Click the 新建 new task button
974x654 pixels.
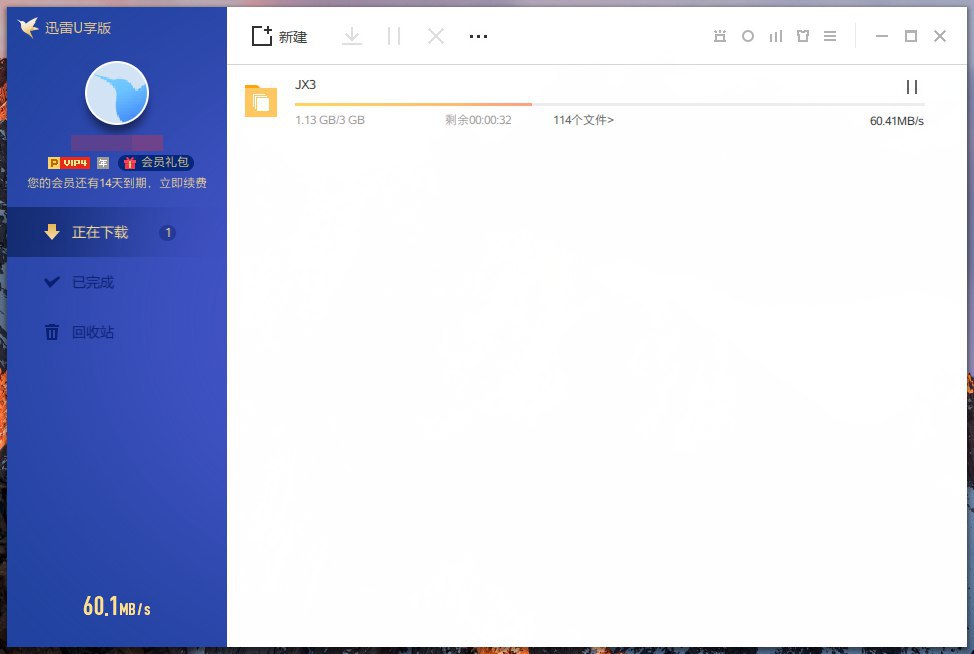(279, 37)
